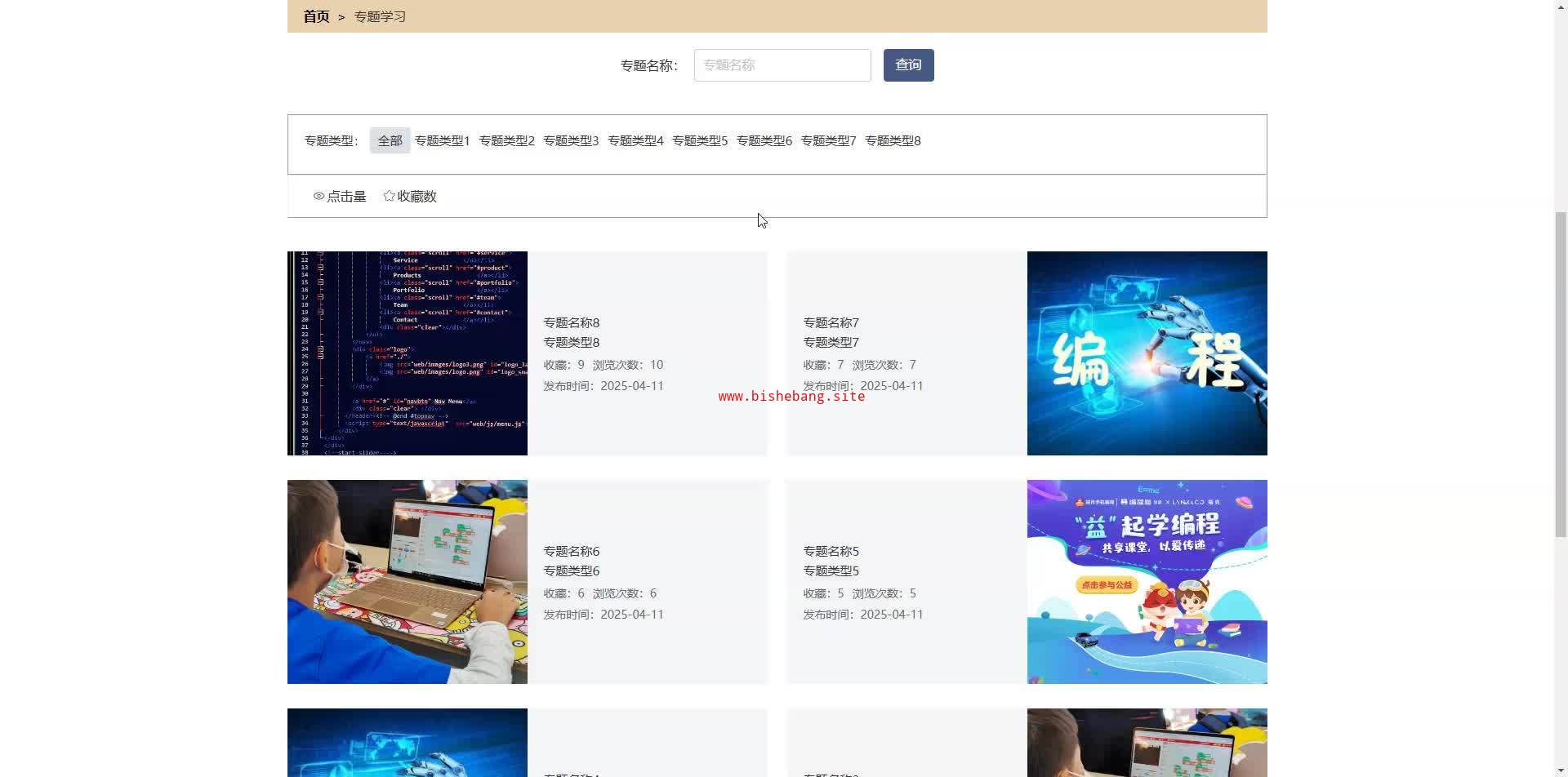Click the 浏览次数: 10 text
1568x777 pixels.
point(628,365)
